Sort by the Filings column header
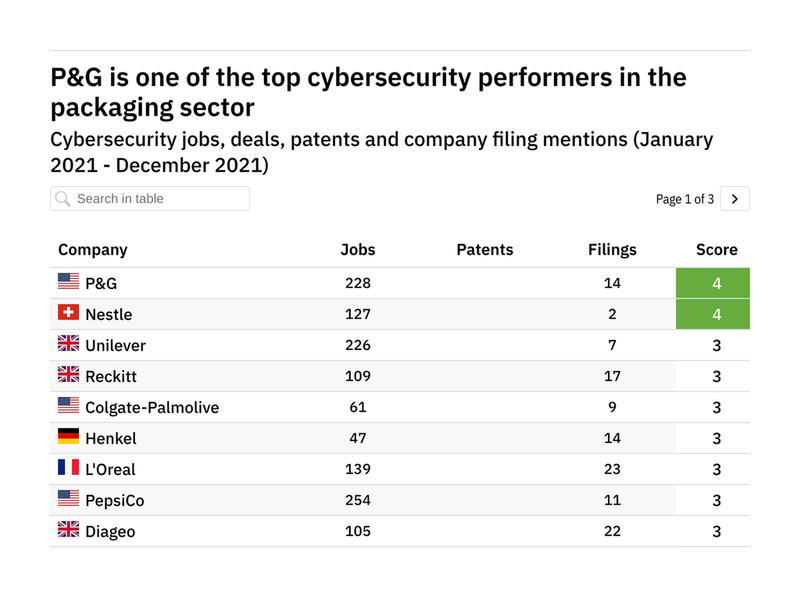The image size is (800, 600). tap(612, 250)
